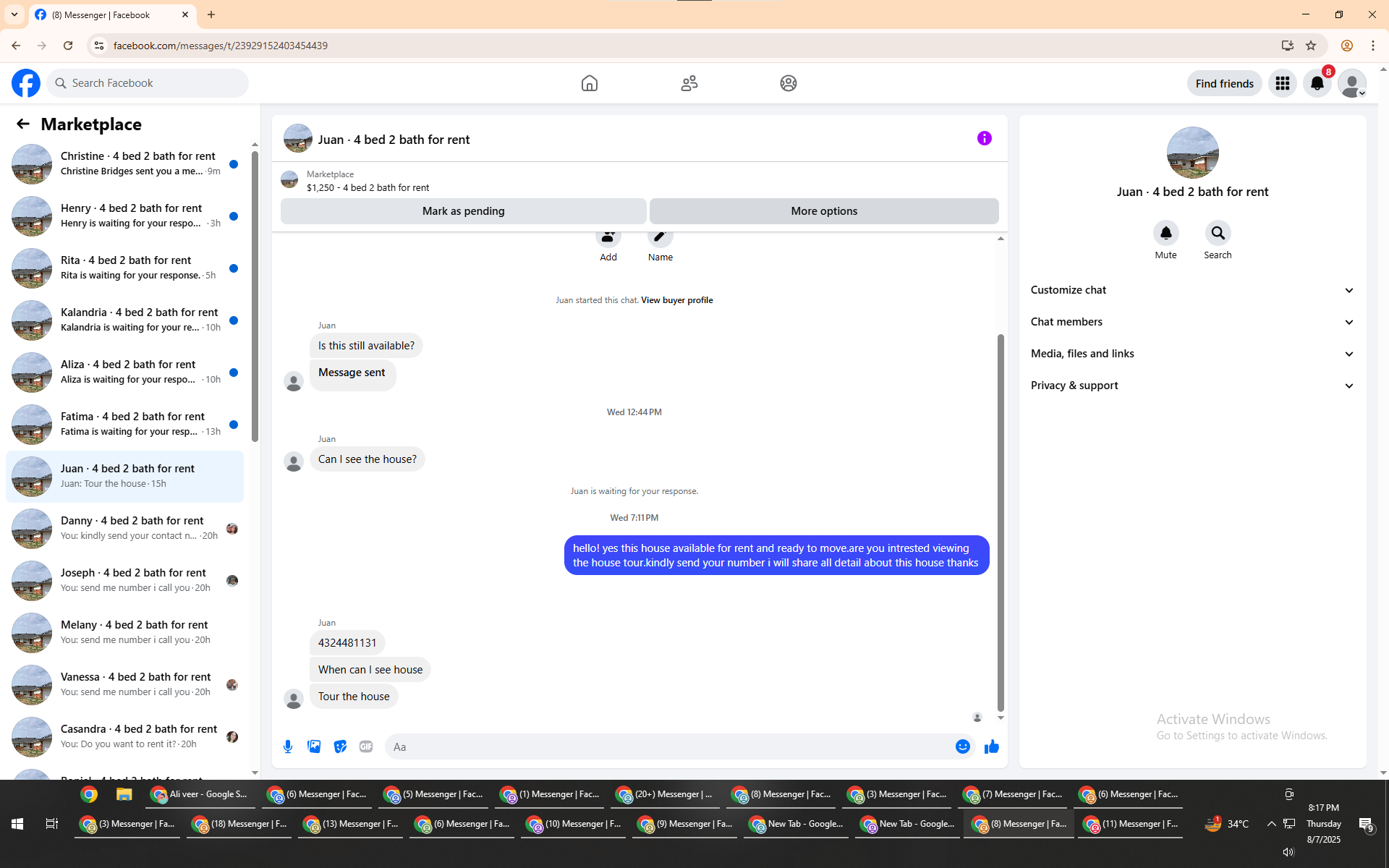1389x868 pixels.
Task: Bookmark this page with the star icon
Action: pyautogui.click(x=1311, y=46)
